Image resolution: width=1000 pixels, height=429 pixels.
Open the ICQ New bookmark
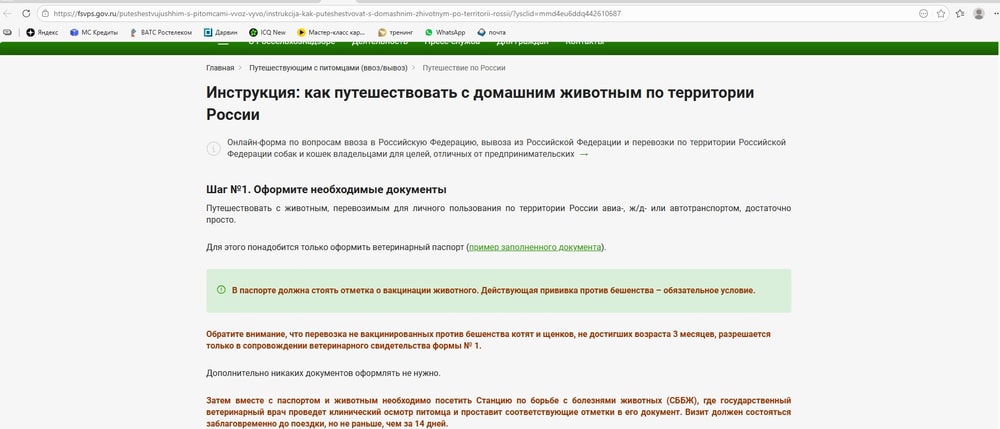click(267, 32)
